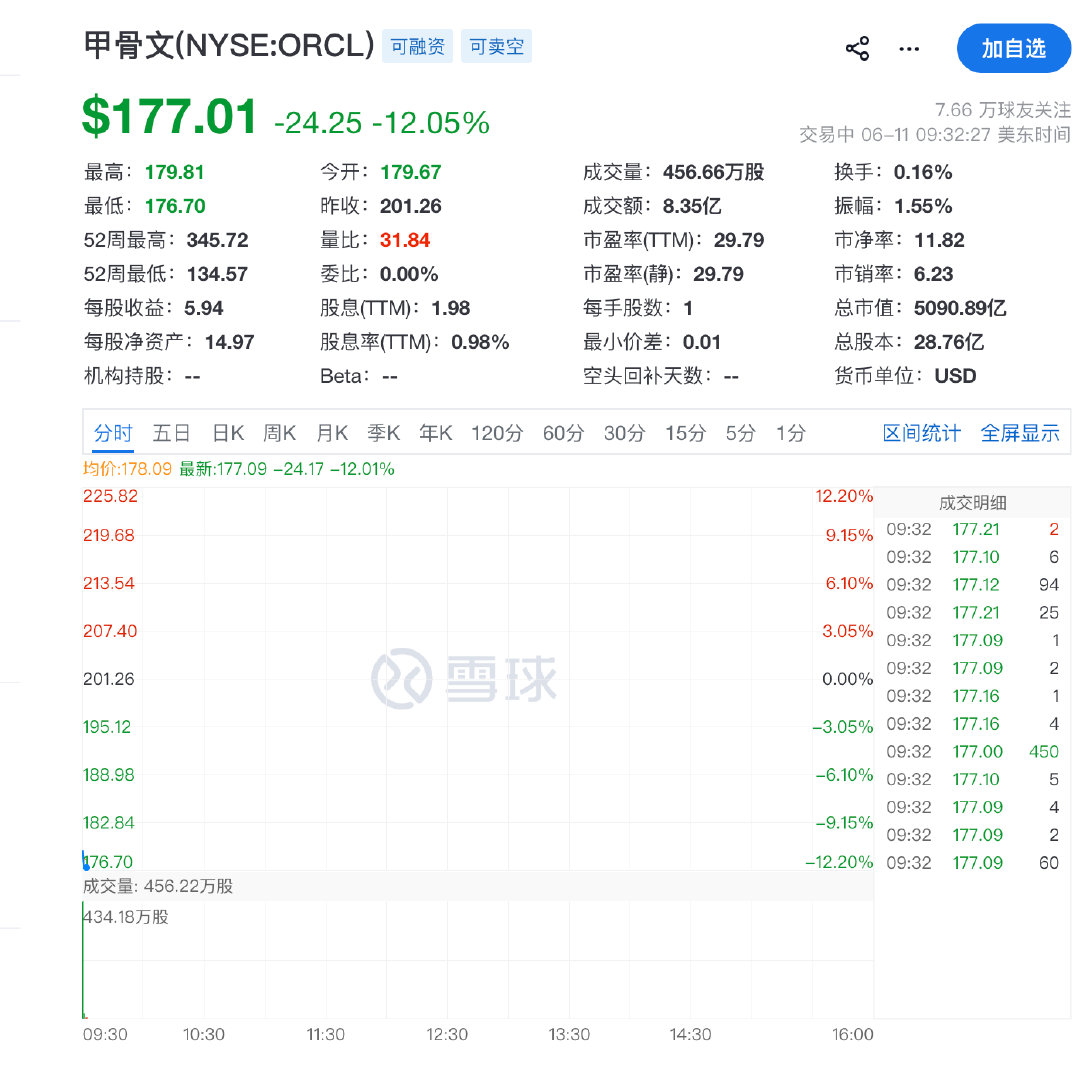The width and height of the screenshot is (1088, 1080).
Task: Click the 16:00 time axis label
Action: pos(853,1034)
